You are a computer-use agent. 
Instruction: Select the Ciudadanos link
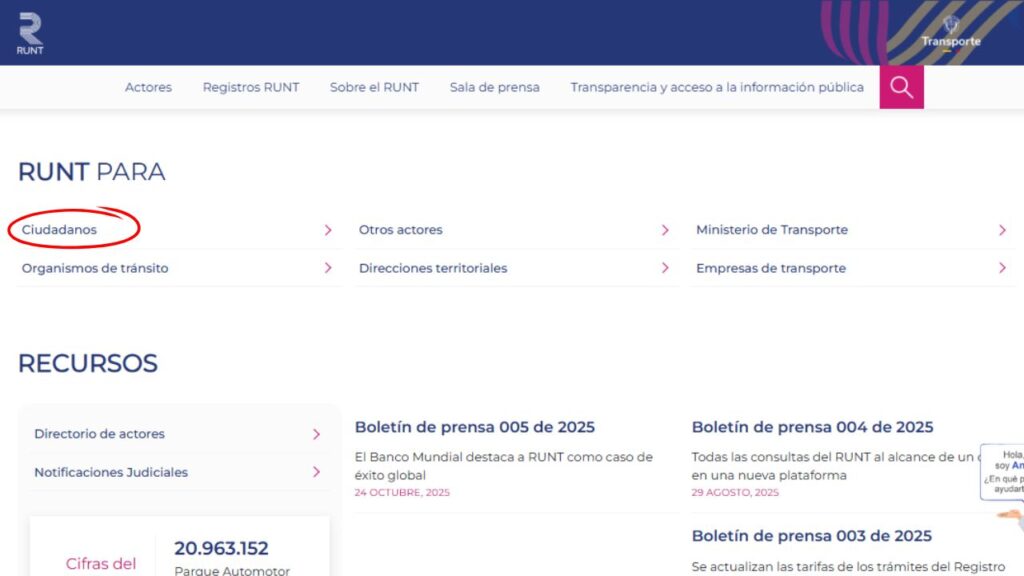[x=60, y=230]
